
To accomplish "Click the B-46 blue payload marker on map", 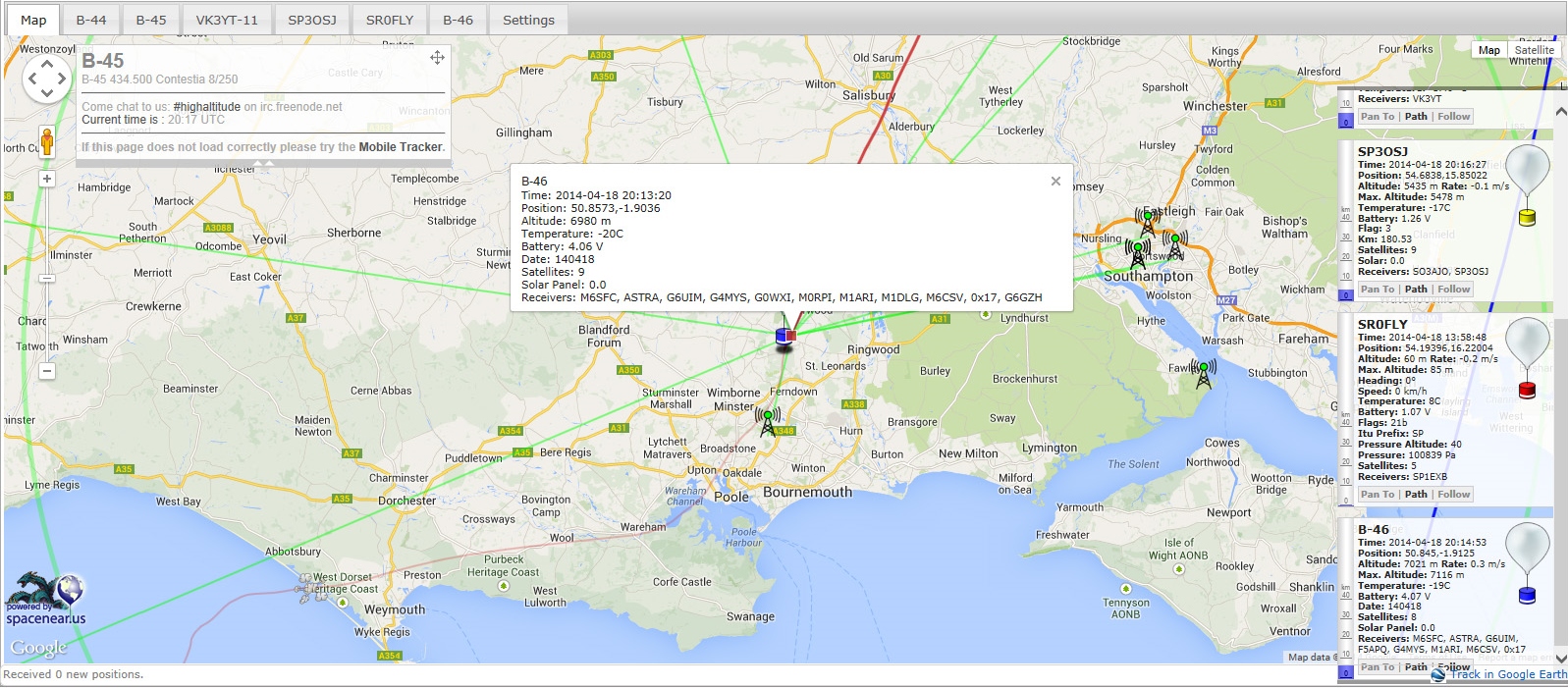I will click(x=784, y=338).
